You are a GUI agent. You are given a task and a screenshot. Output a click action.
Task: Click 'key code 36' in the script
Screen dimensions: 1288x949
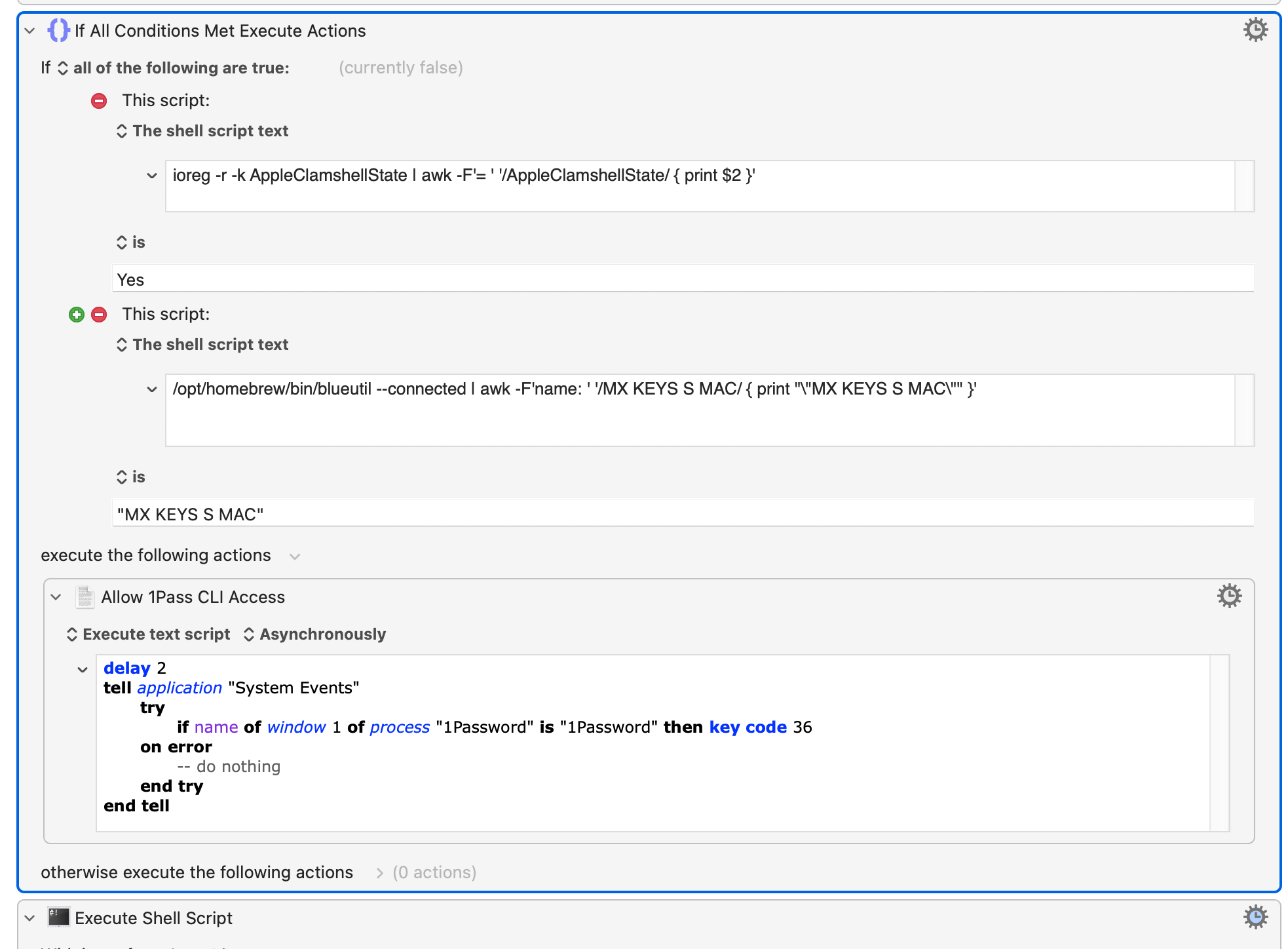click(761, 727)
